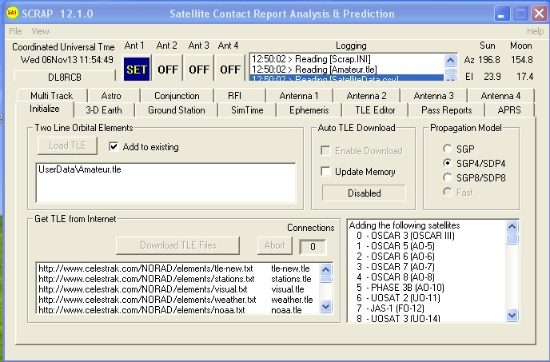Click the Download TLE Files button

coord(178,245)
